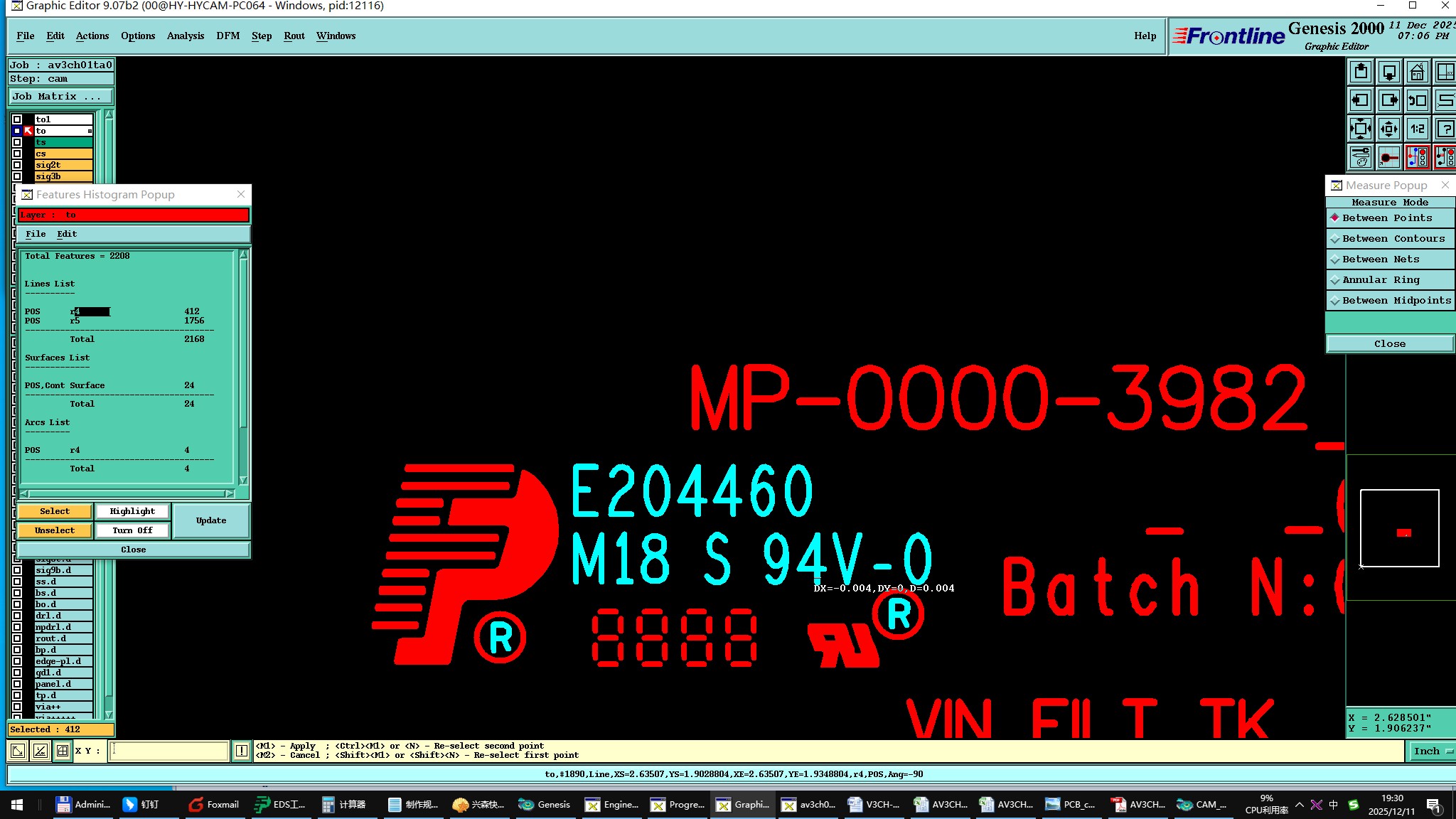Toggle display checkbox for layer sig2t
This screenshot has height=819, width=1456.
click(x=17, y=165)
